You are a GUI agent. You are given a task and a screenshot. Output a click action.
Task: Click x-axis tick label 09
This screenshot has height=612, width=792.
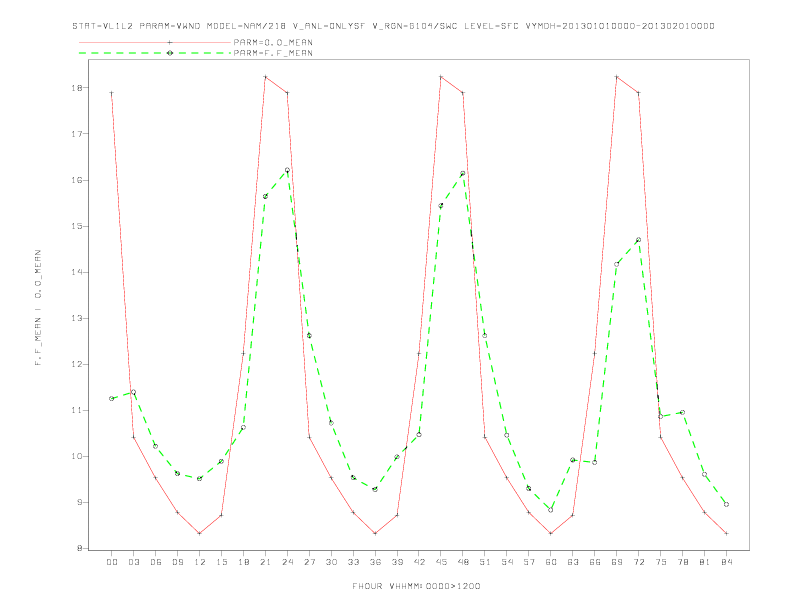click(177, 562)
